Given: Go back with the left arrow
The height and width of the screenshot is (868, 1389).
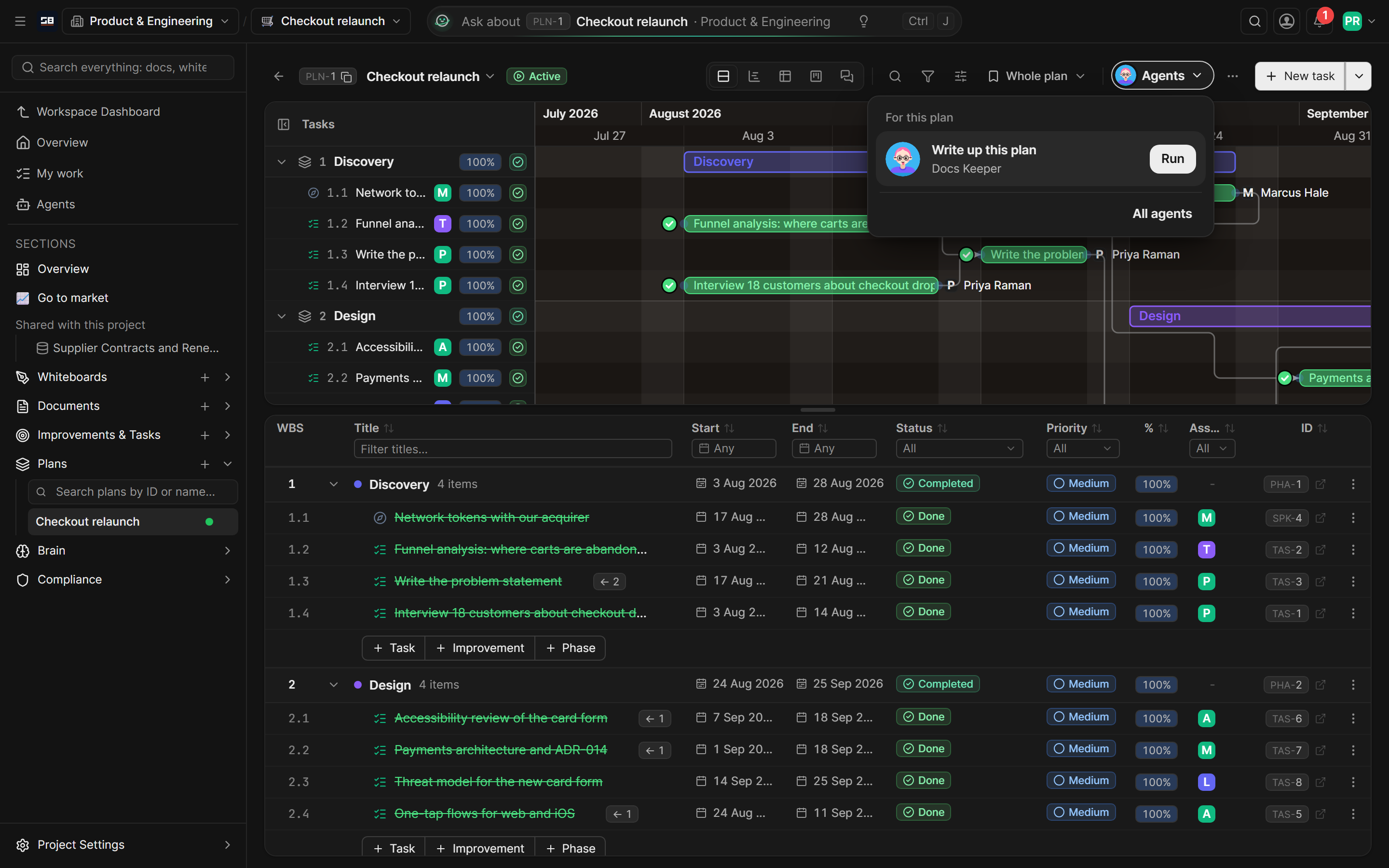Looking at the screenshot, I should click(279, 76).
